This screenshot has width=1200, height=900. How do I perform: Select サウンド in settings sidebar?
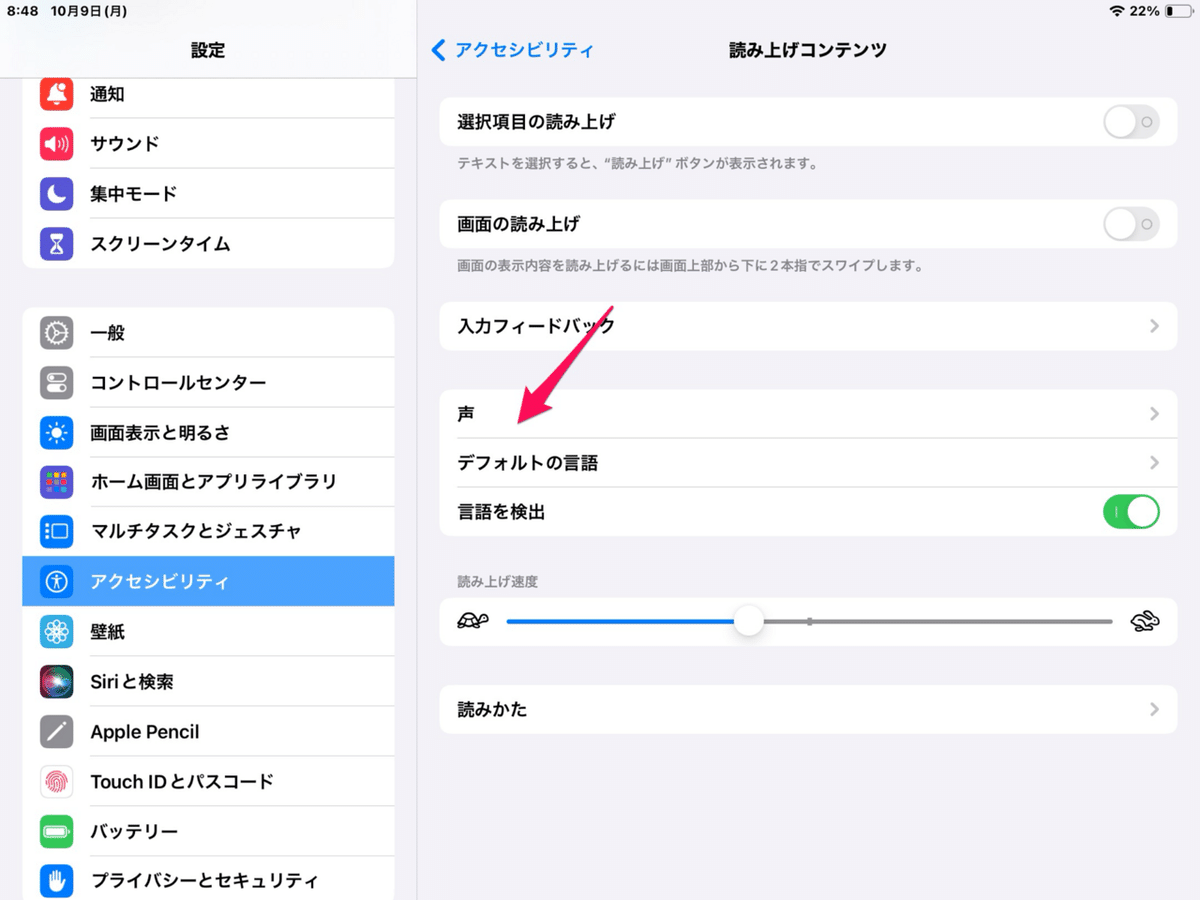click(208, 144)
